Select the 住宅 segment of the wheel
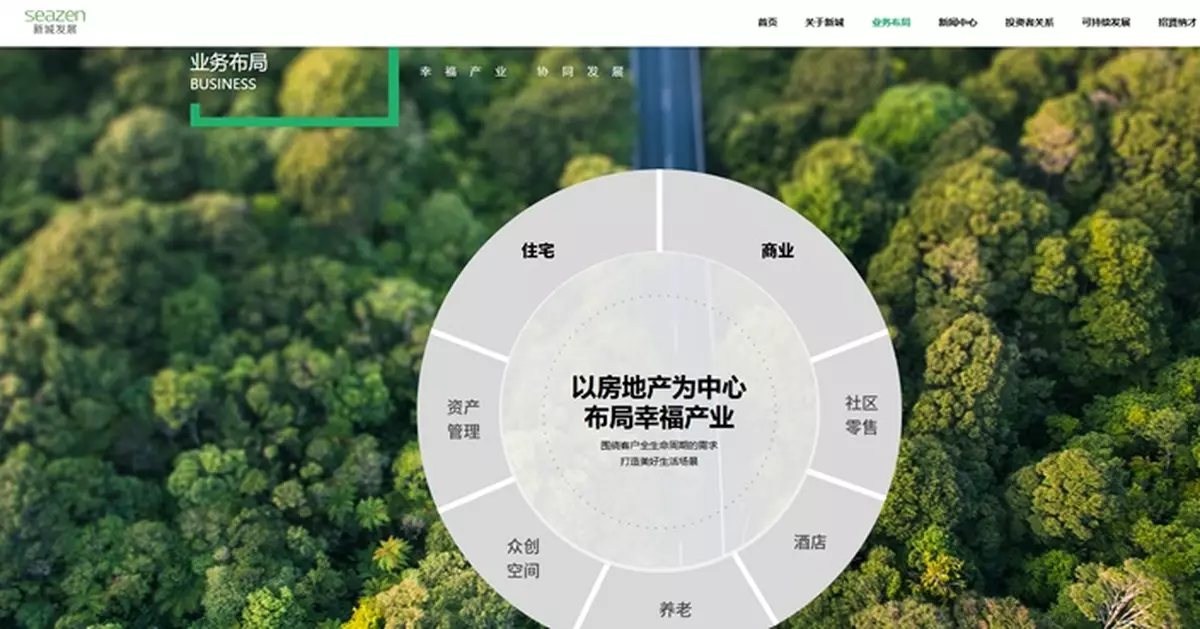Screen dimensions: 1200x629 click(x=537, y=251)
